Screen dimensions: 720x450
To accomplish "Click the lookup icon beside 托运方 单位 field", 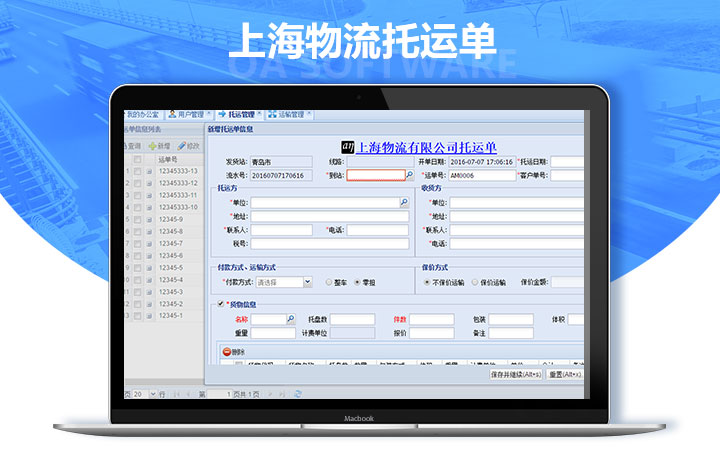I will tap(404, 202).
